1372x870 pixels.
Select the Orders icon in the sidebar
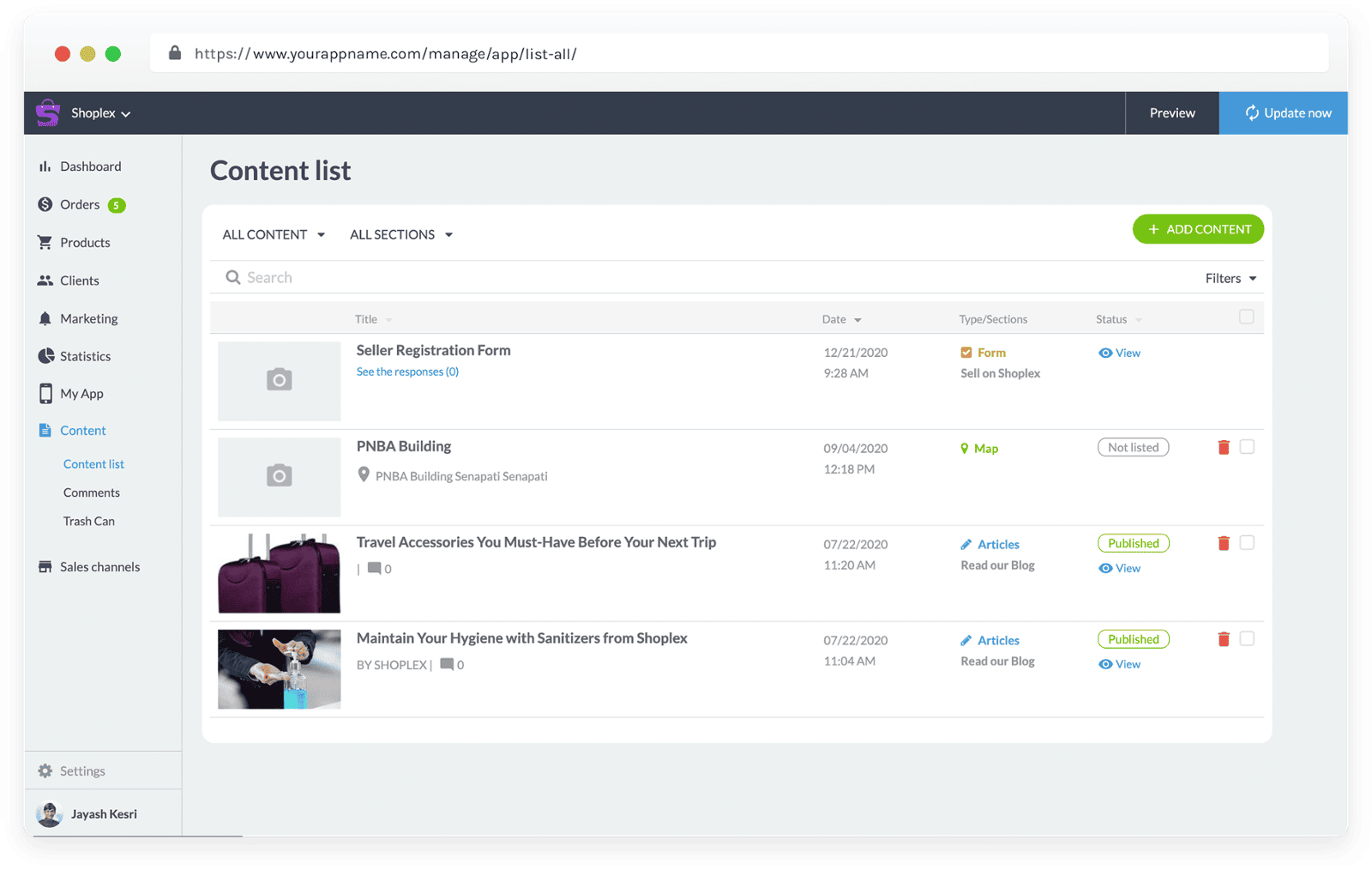tap(45, 204)
